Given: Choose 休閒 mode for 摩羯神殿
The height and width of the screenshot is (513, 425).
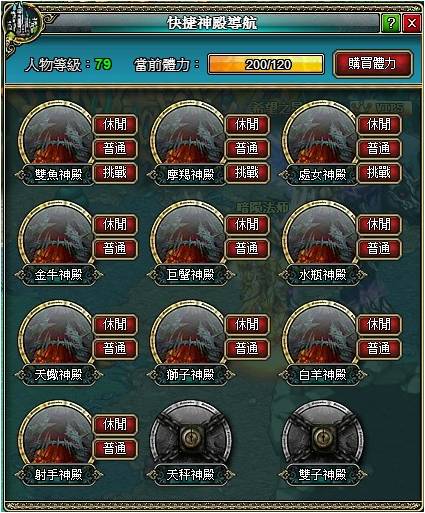Looking at the screenshot, I should coord(247,124).
